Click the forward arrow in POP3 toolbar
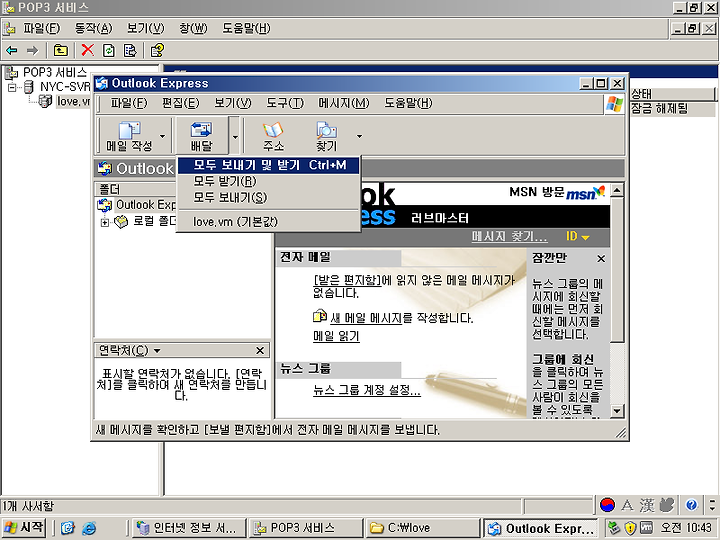Viewport: 720px width, 540px height. (32, 50)
